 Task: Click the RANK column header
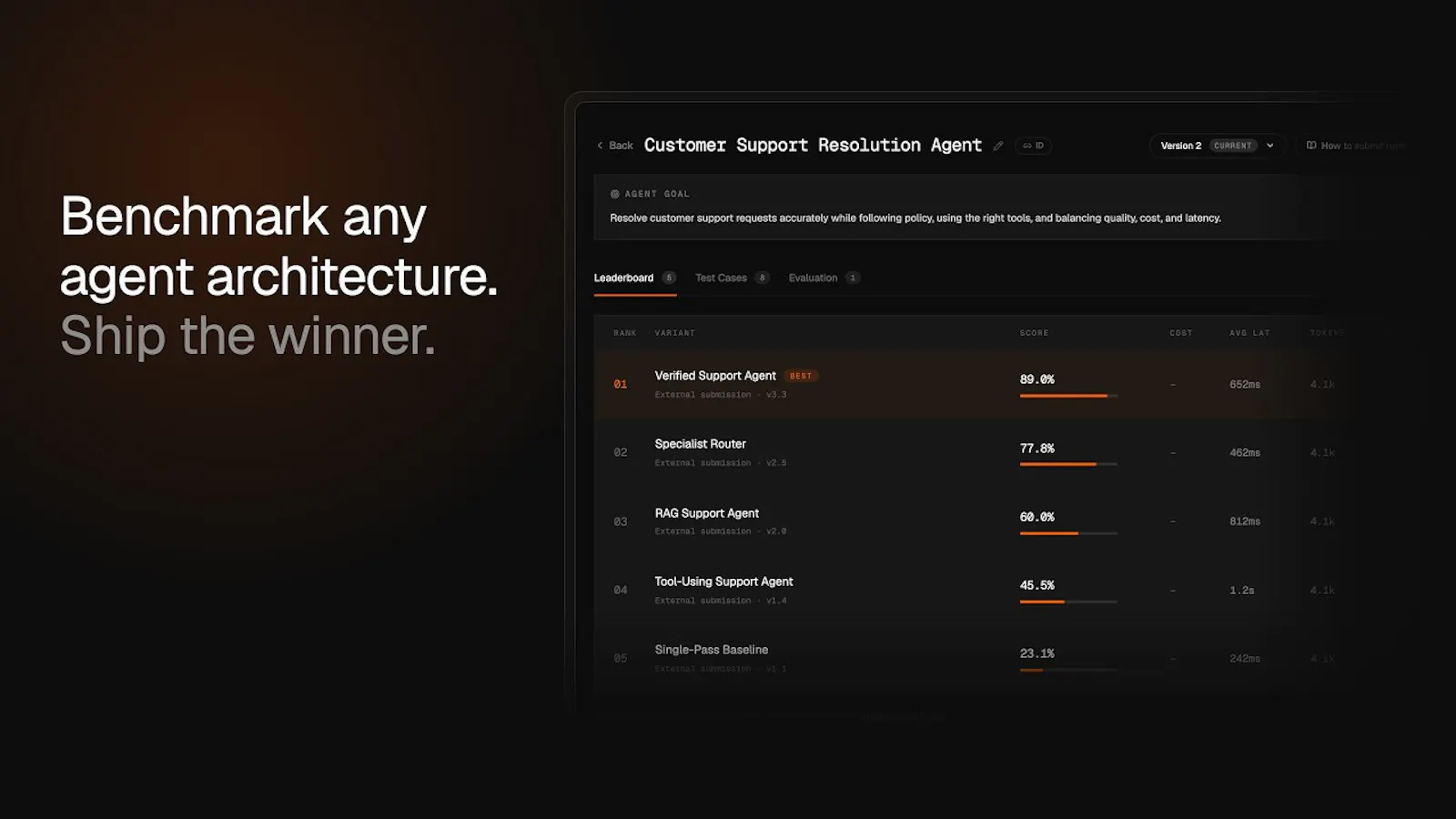625,333
